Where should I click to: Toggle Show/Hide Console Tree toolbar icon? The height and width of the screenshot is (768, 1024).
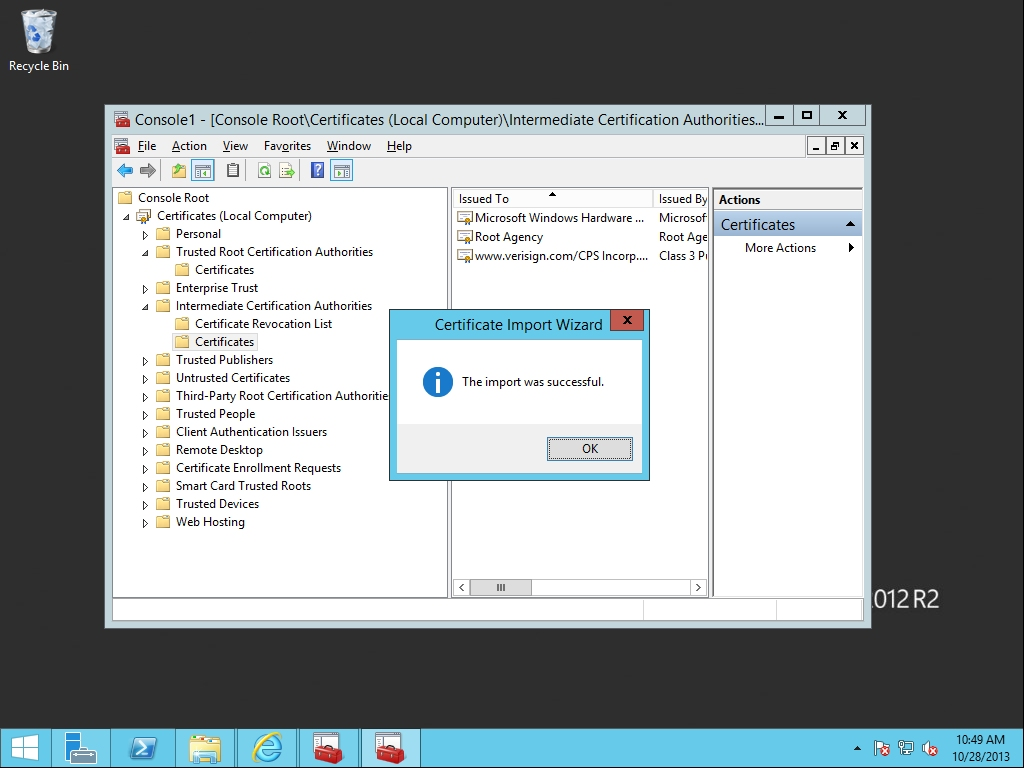click(203, 171)
